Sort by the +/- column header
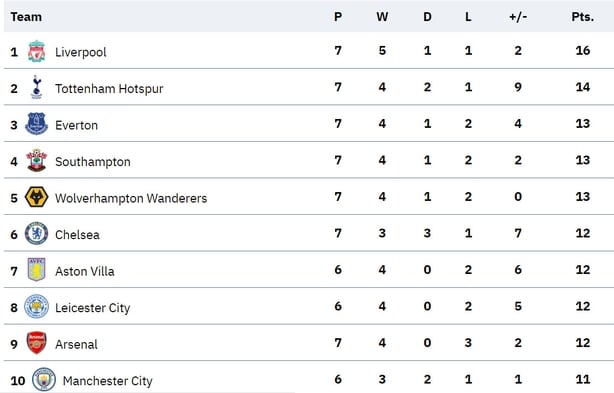The image size is (614, 393). [x=518, y=17]
